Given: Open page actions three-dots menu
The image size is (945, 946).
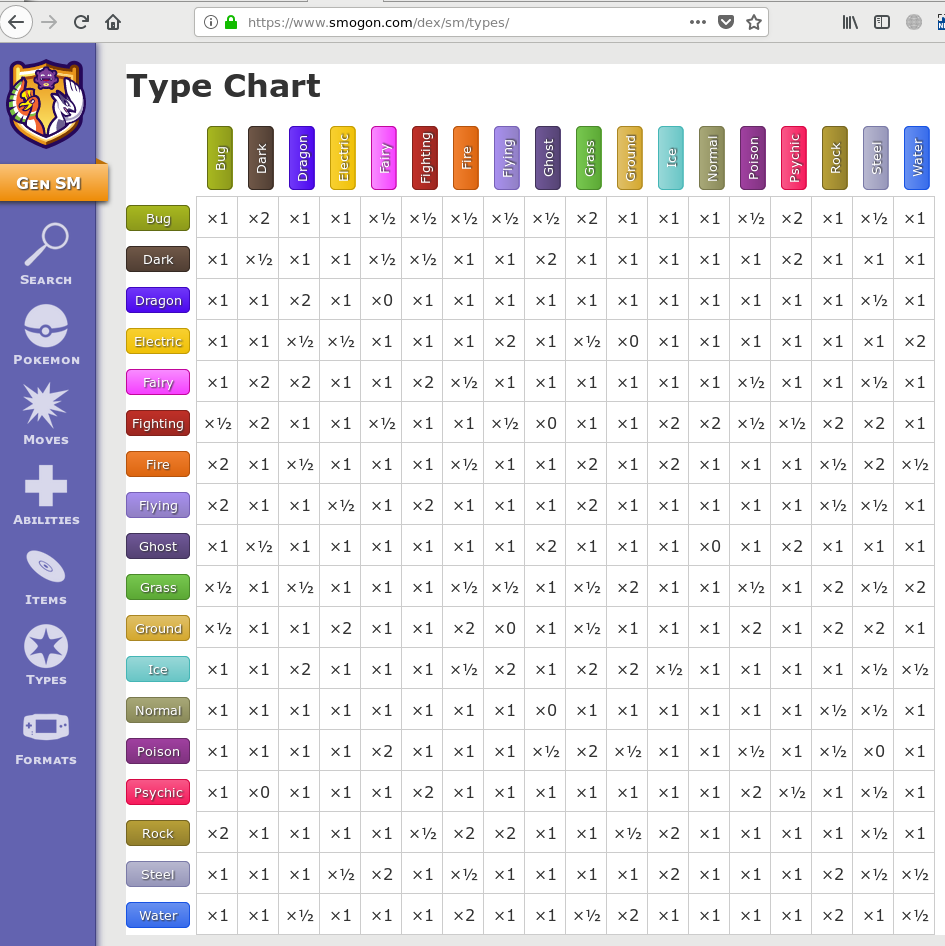Looking at the screenshot, I should [698, 22].
